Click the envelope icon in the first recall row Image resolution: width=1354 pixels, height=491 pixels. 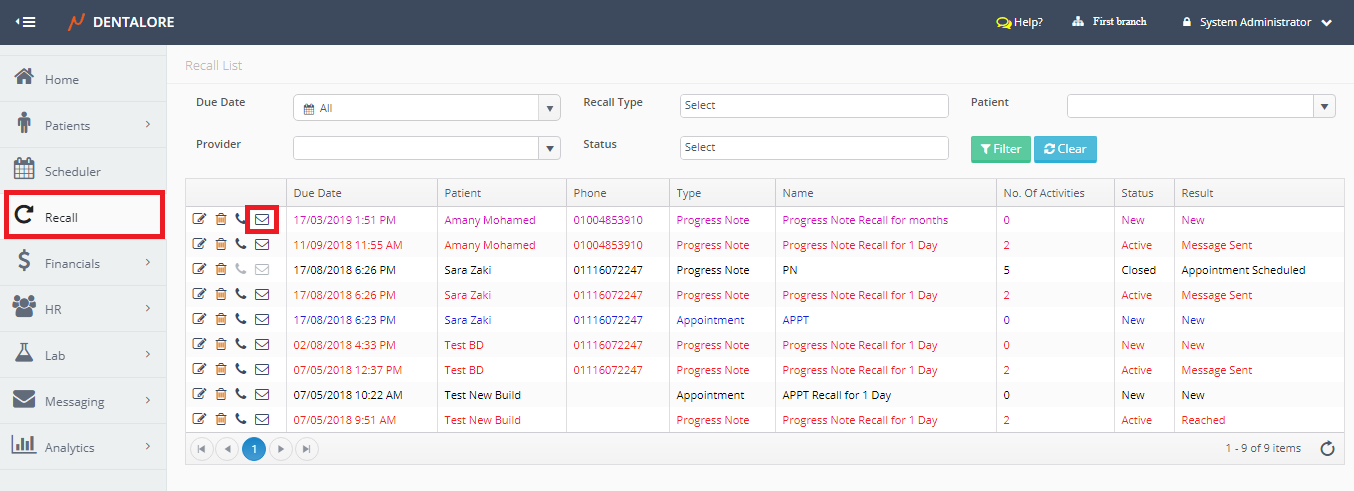[262, 219]
